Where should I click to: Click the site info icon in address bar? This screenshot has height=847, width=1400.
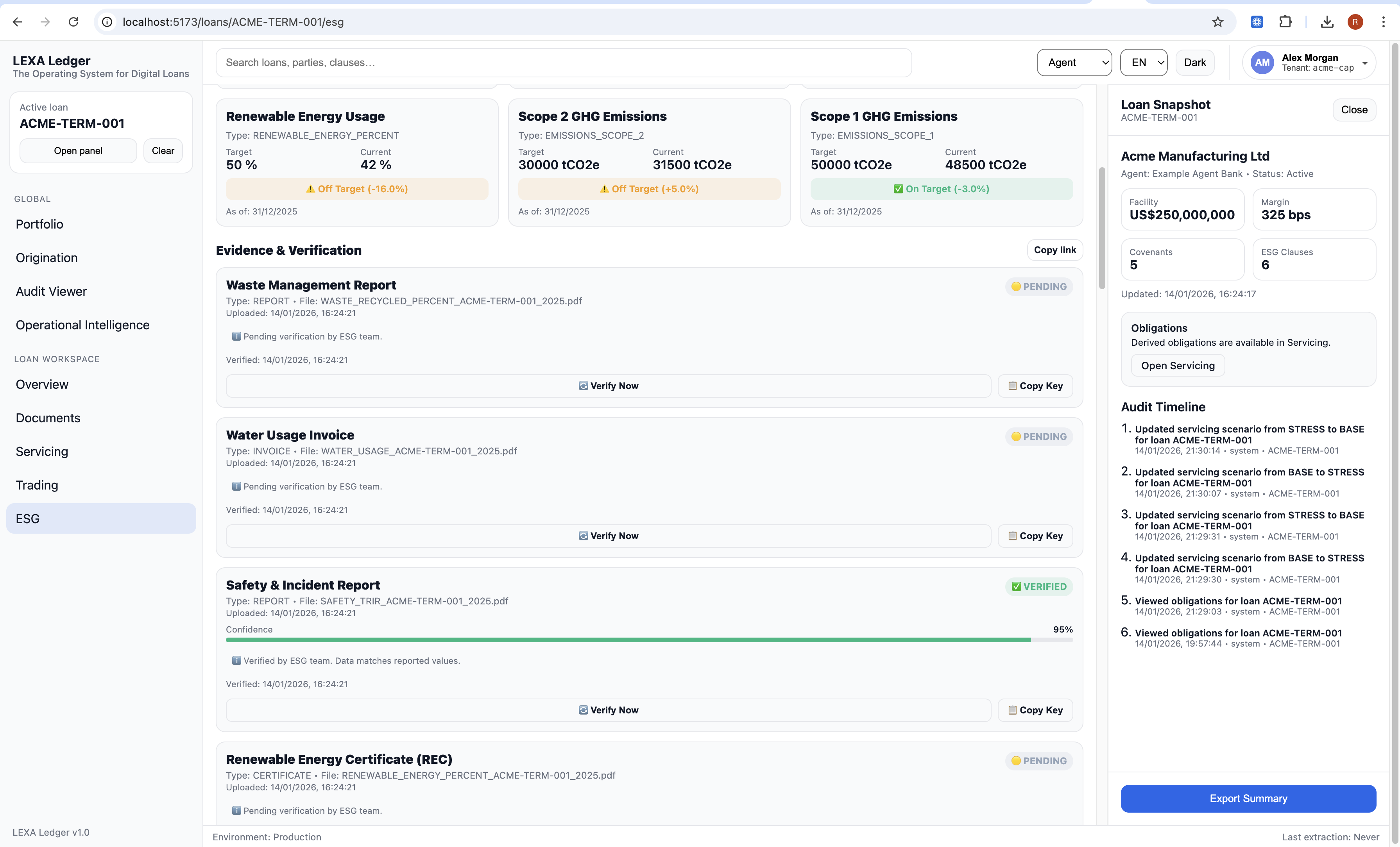[x=107, y=21]
